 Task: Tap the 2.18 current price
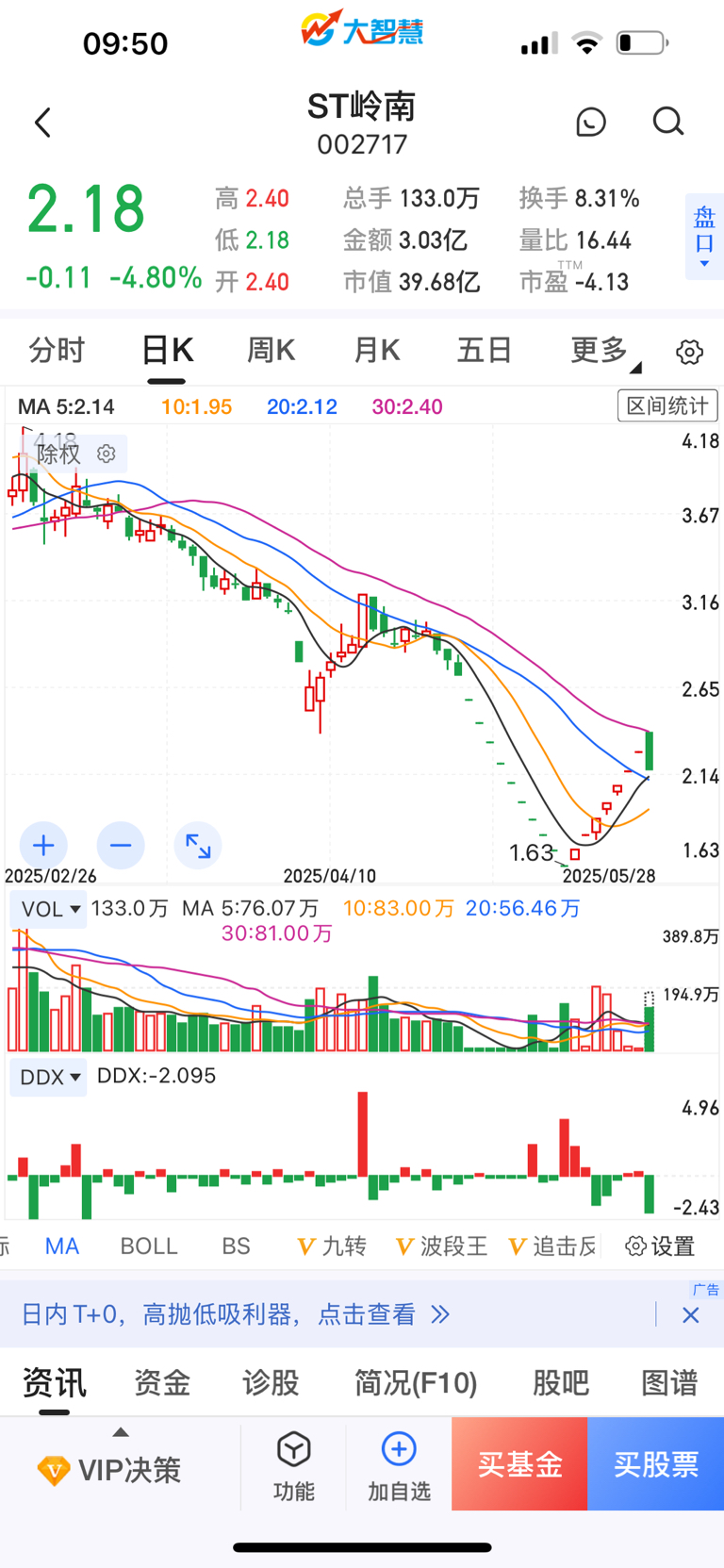(86, 209)
